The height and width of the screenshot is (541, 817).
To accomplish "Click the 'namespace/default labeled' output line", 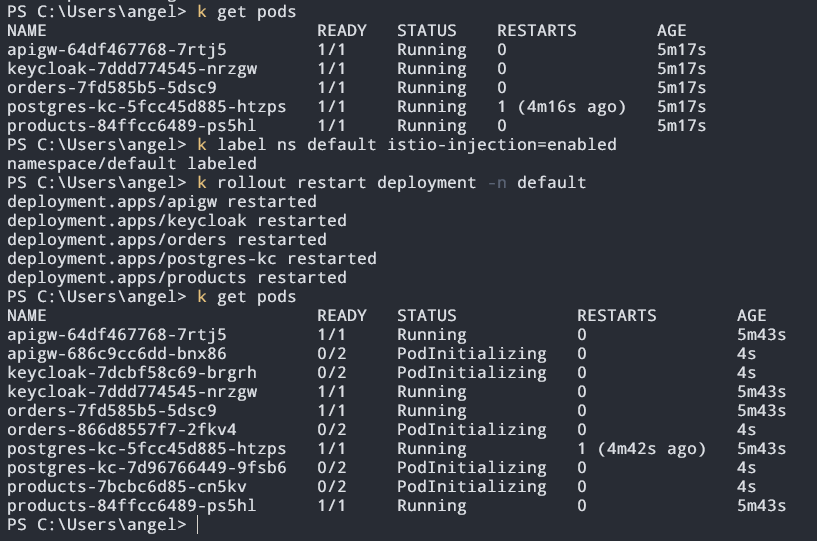I will [x=132, y=164].
